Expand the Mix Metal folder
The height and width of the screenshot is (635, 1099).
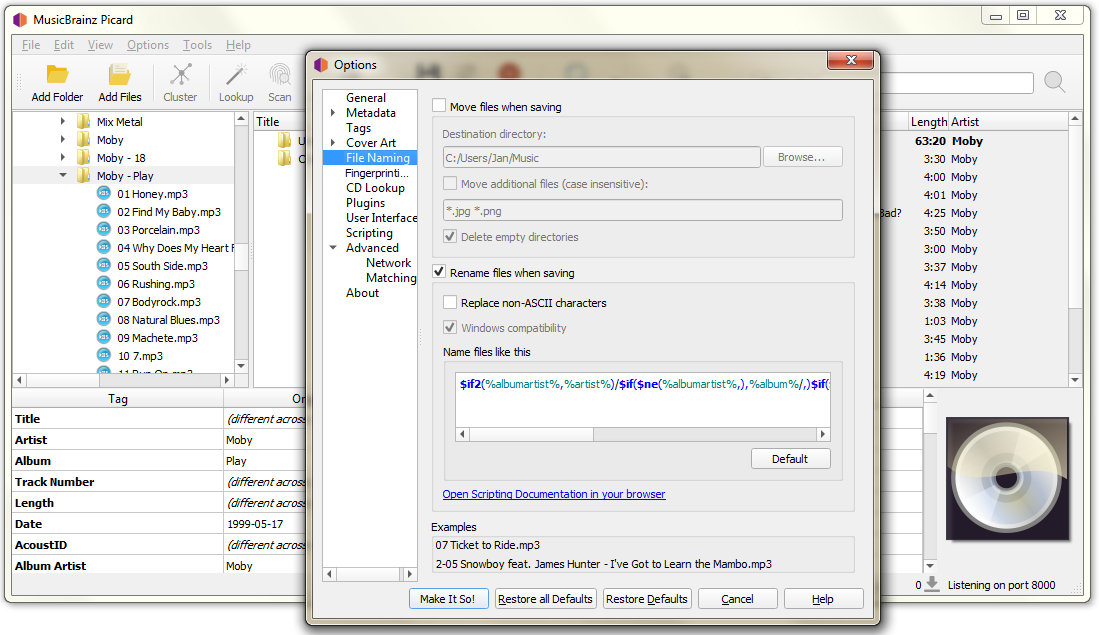coord(63,121)
